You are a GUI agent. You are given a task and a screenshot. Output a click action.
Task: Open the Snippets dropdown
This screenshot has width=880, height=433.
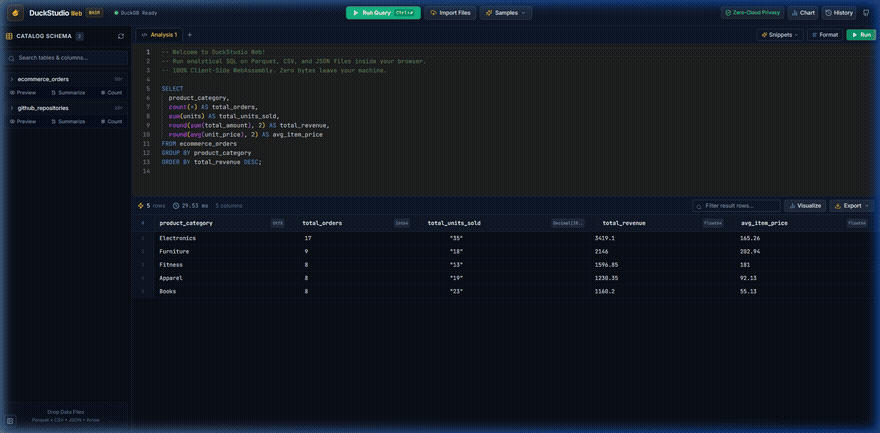[x=780, y=35]
